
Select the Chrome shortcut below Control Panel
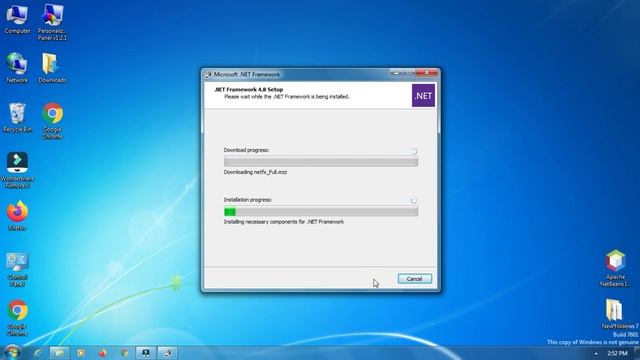click(17, 318)
